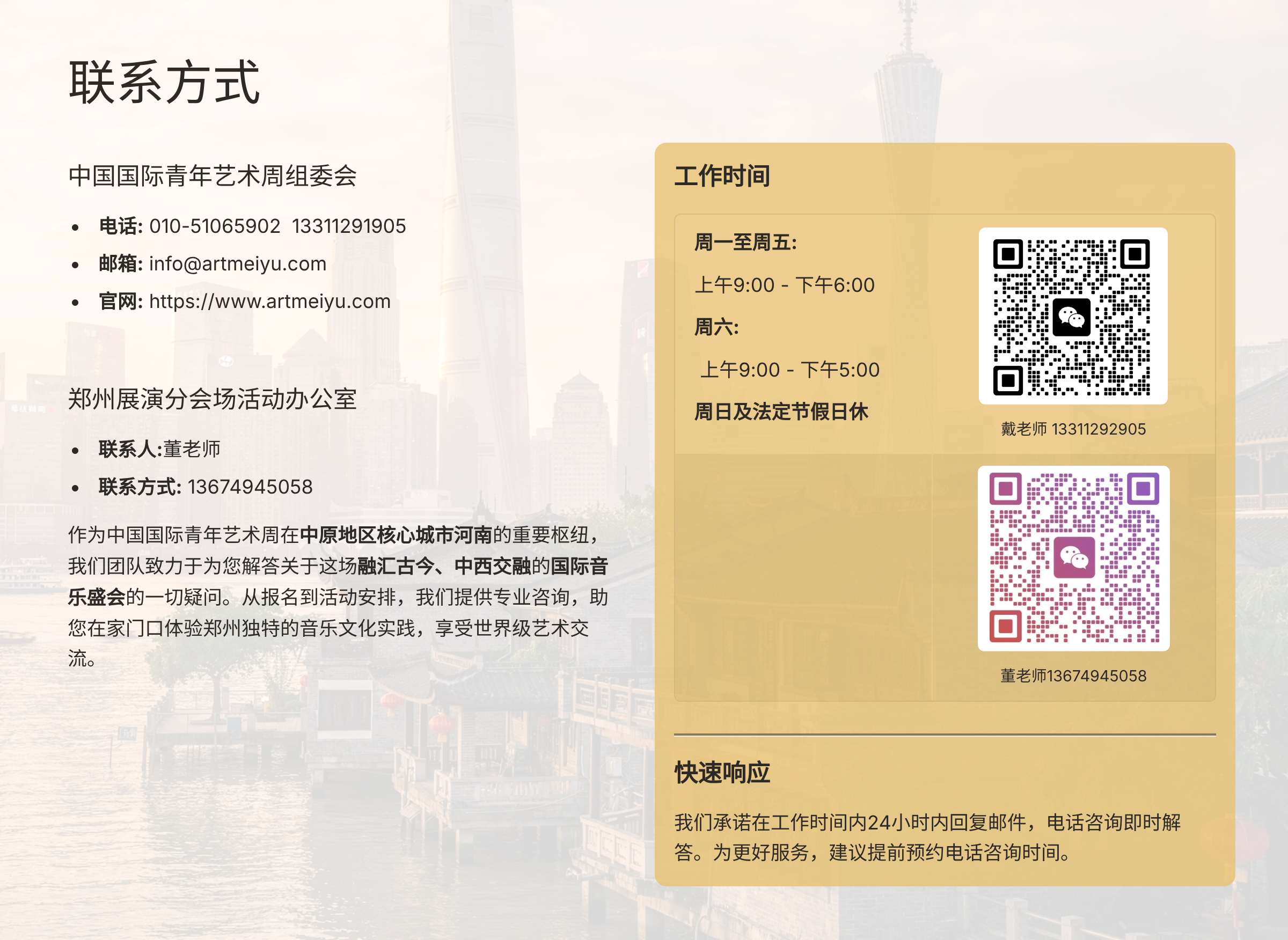Click 中国国际青年艺术周组委会 heading

213,175
